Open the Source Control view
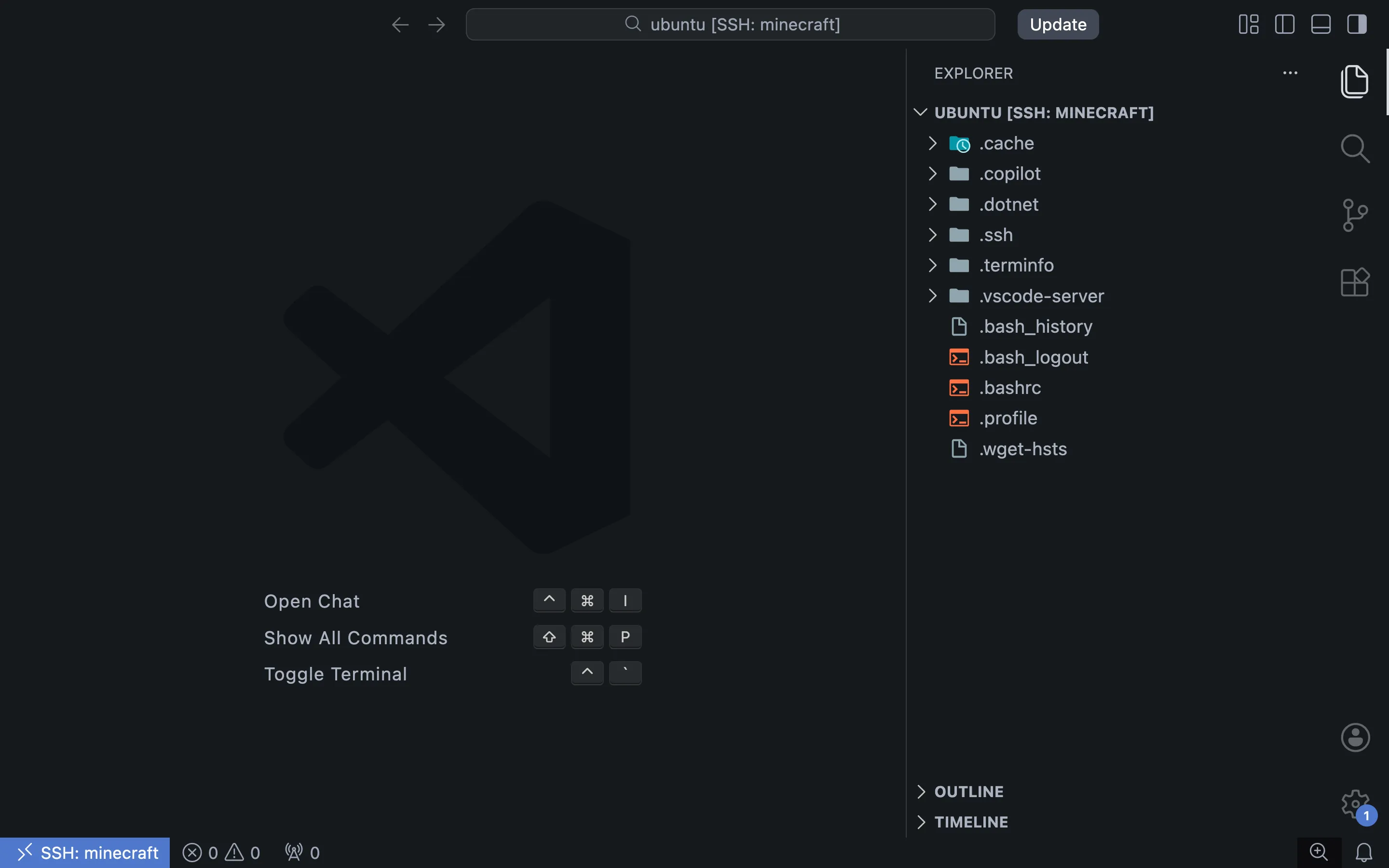Screen dimensions: 1389x868 (1355, 215)
